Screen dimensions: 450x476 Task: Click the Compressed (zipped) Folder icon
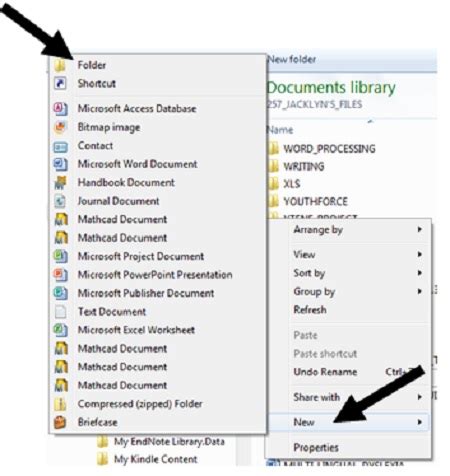pos(60,404)
